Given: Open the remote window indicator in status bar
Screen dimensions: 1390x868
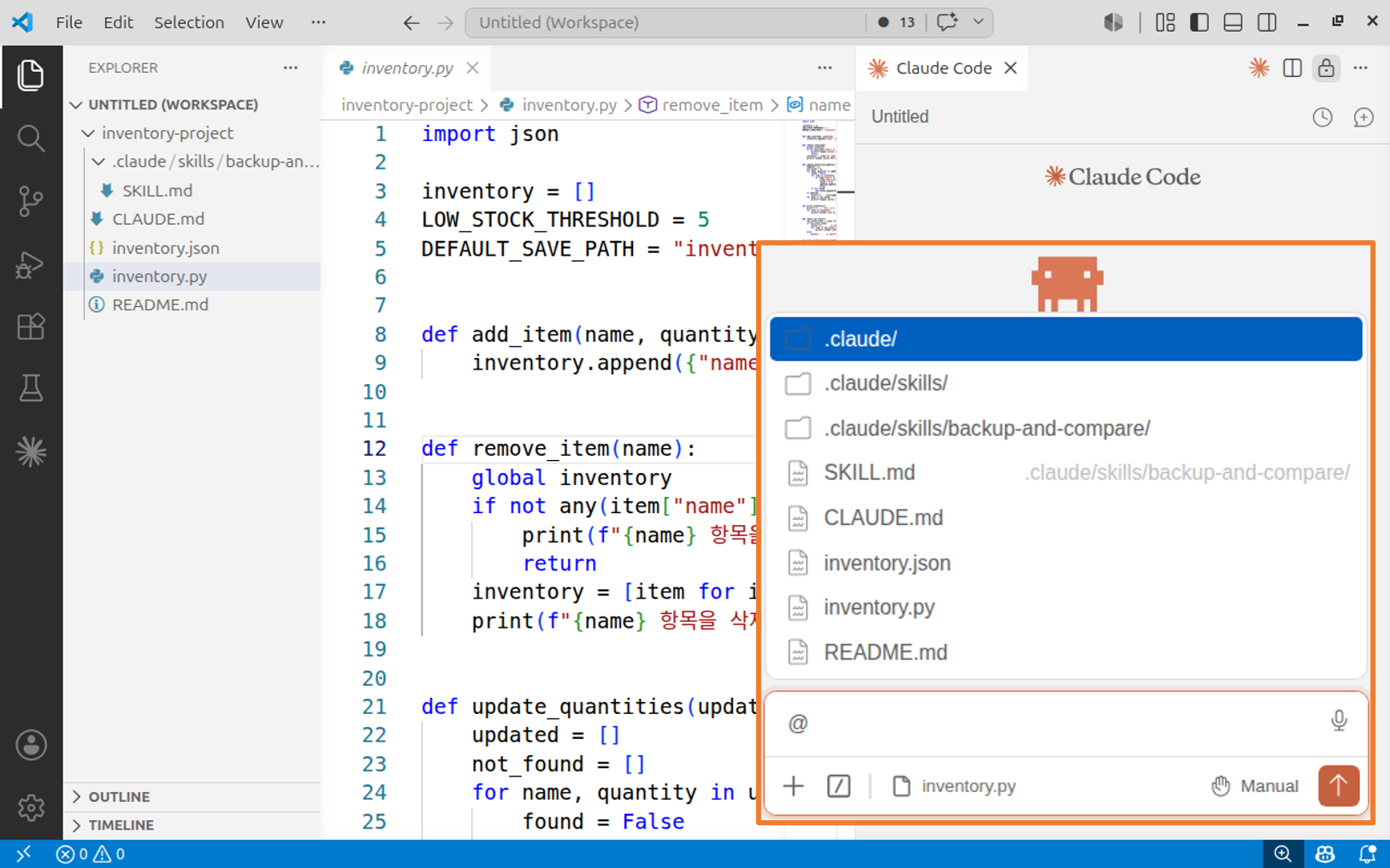Looking at the screenshot, I should click(23, 853).
